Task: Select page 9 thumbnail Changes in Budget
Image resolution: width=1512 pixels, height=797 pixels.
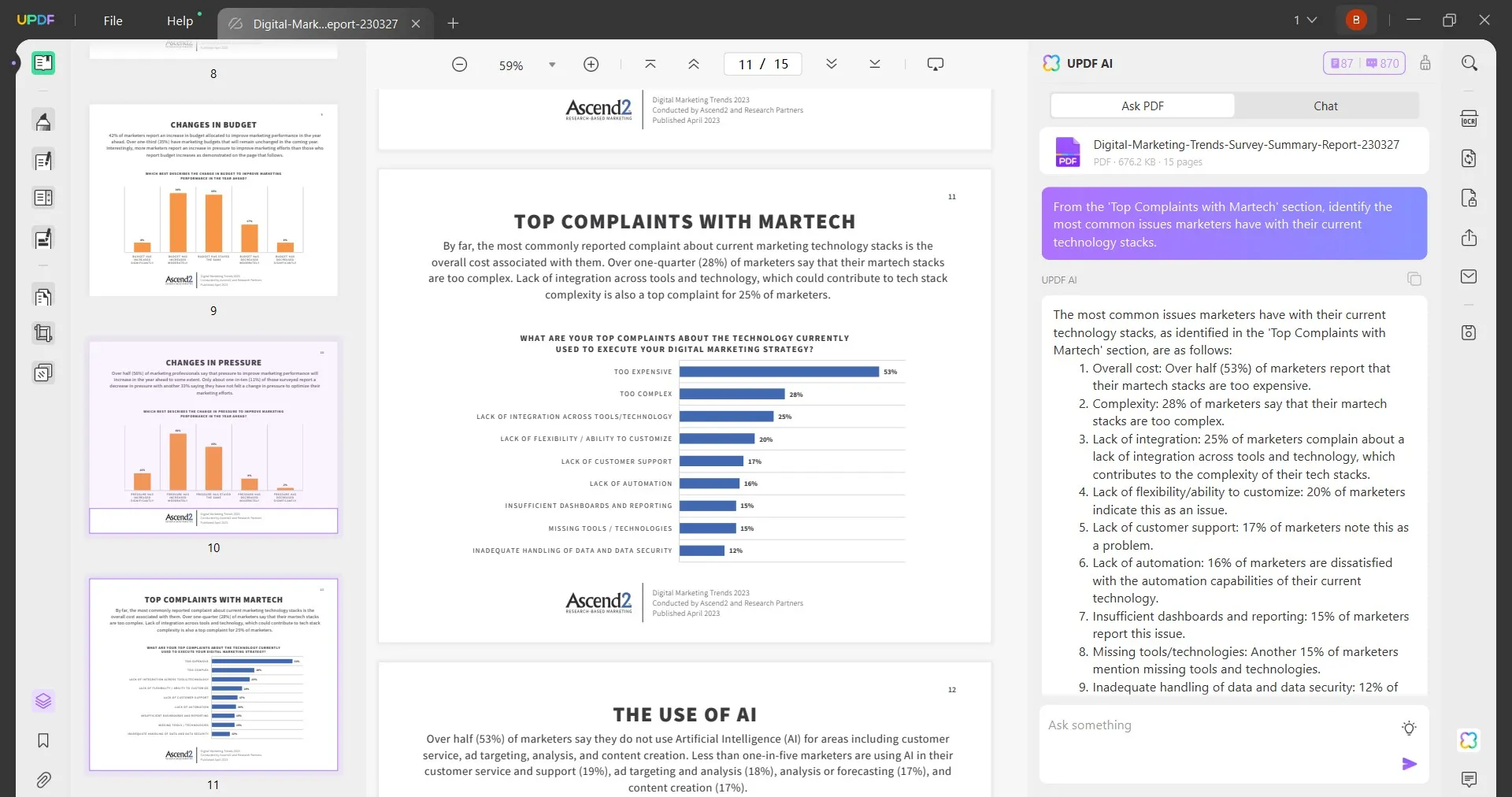Action: tap(213, 200)
